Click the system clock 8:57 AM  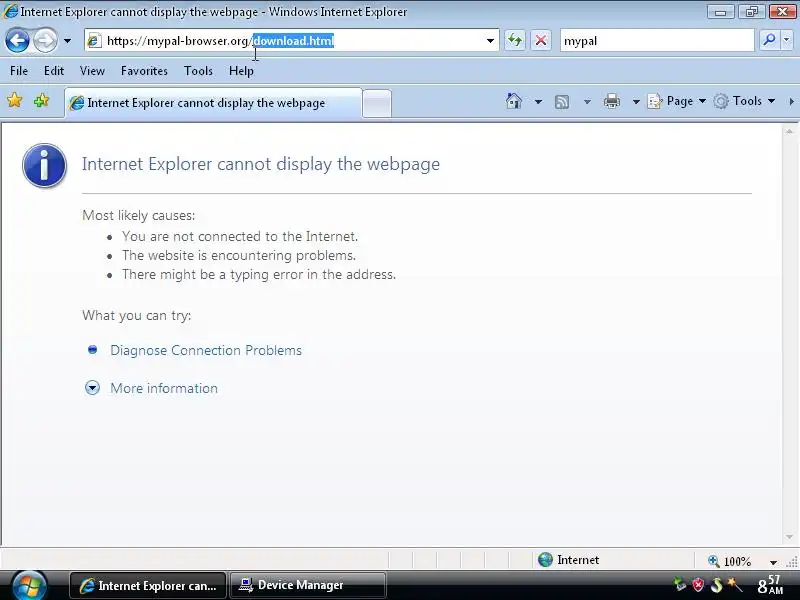769,585
